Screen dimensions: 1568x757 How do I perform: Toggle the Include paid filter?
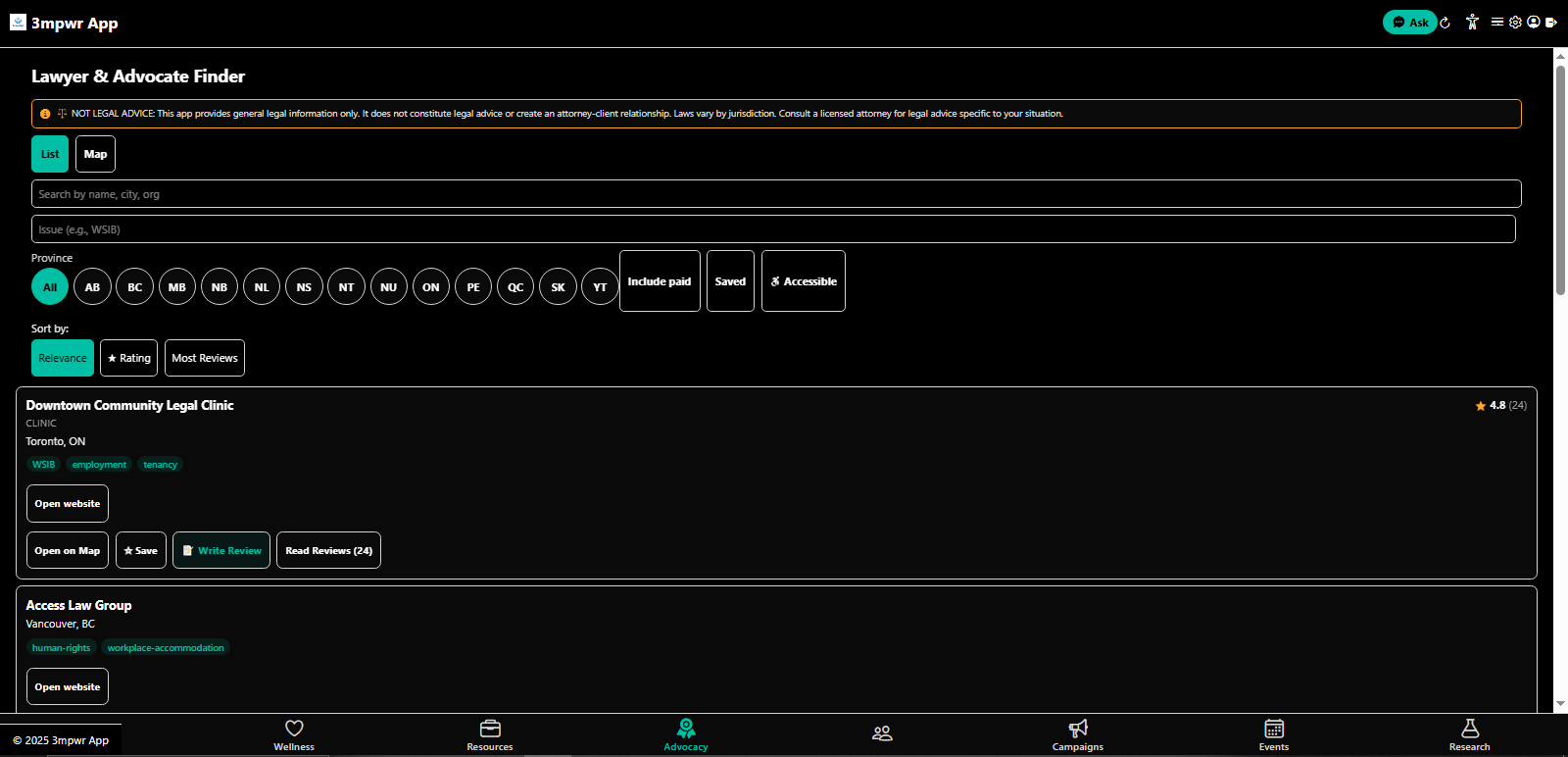(660, 281)
